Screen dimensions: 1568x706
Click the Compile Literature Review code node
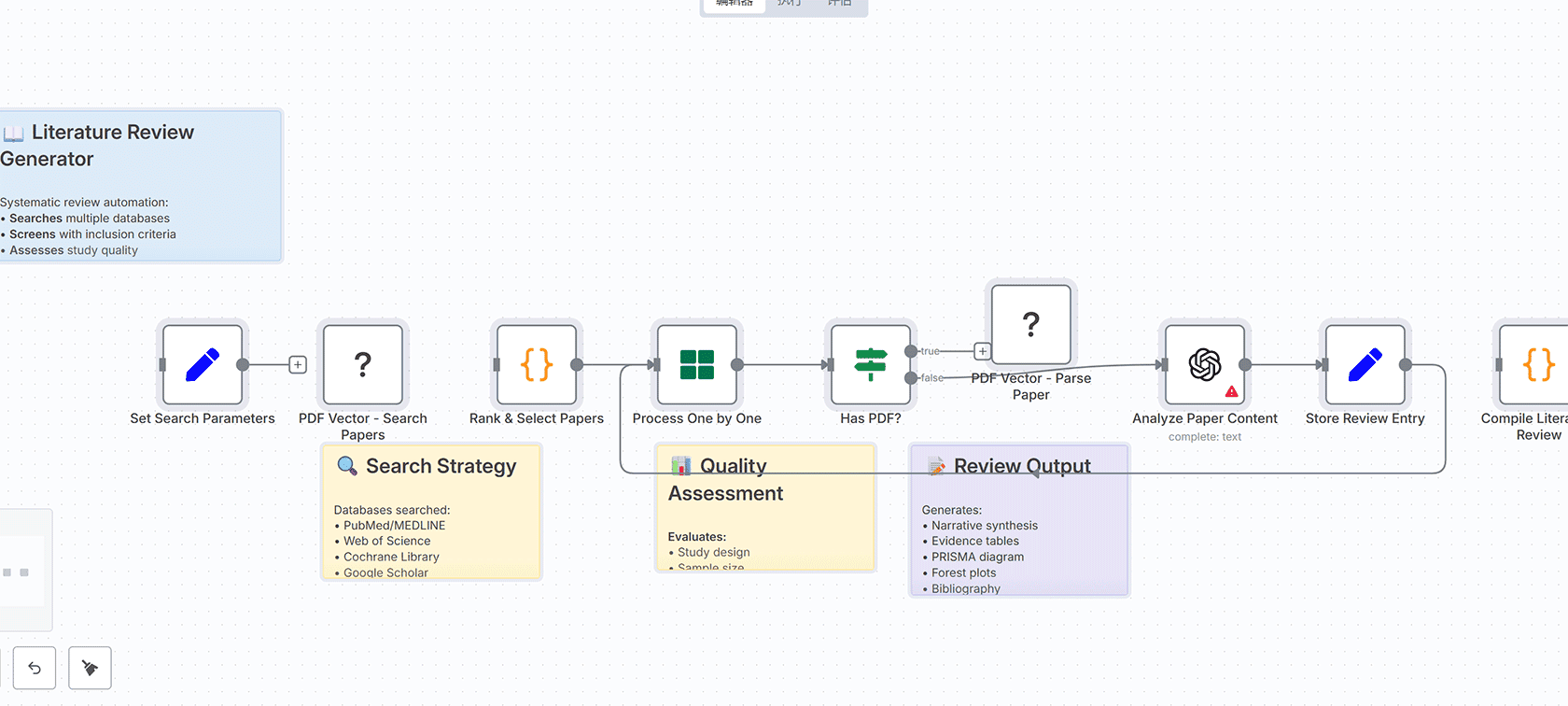(x=1536, y=364)
